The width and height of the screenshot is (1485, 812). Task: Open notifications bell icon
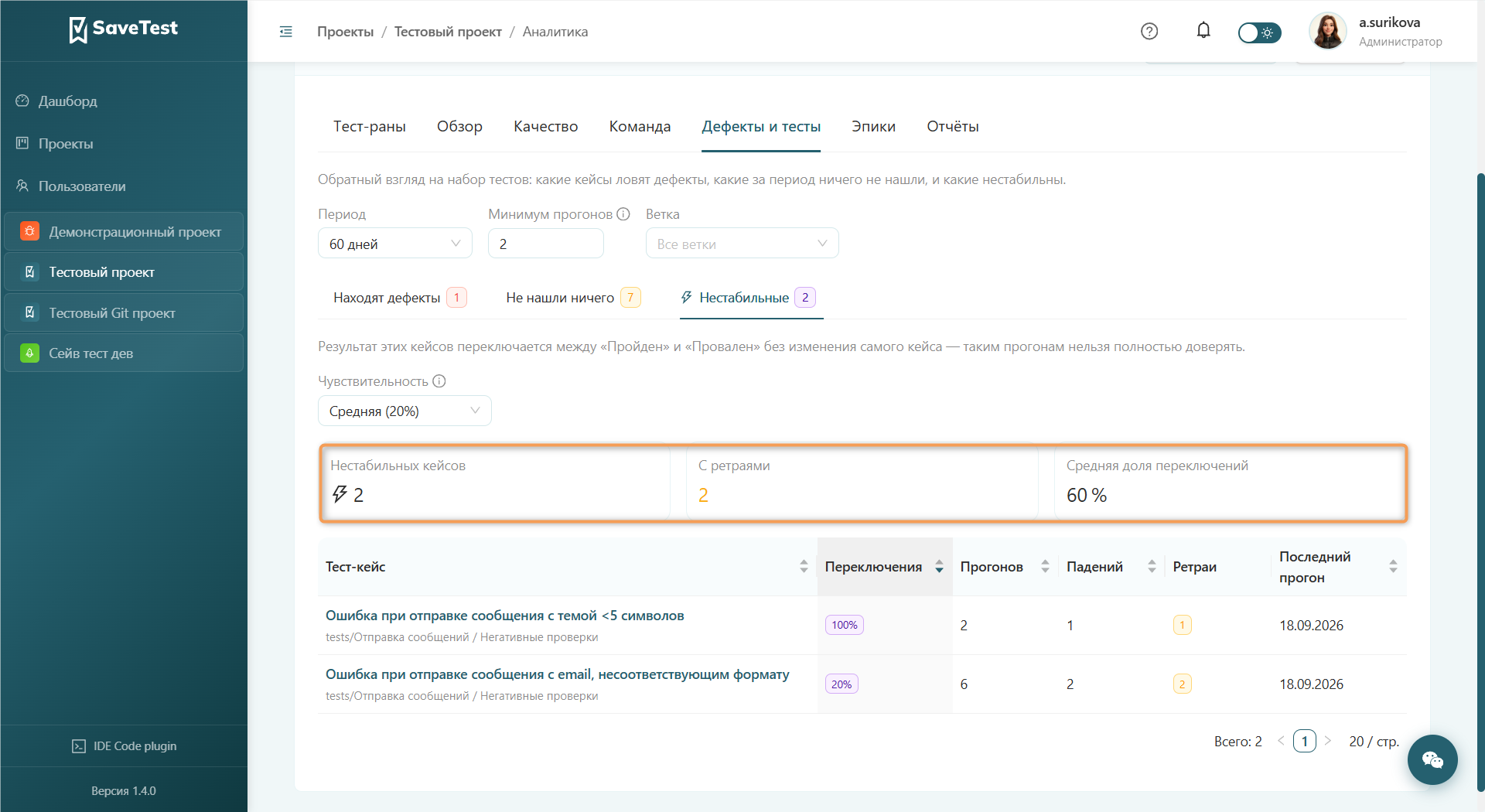(1203, 30)
